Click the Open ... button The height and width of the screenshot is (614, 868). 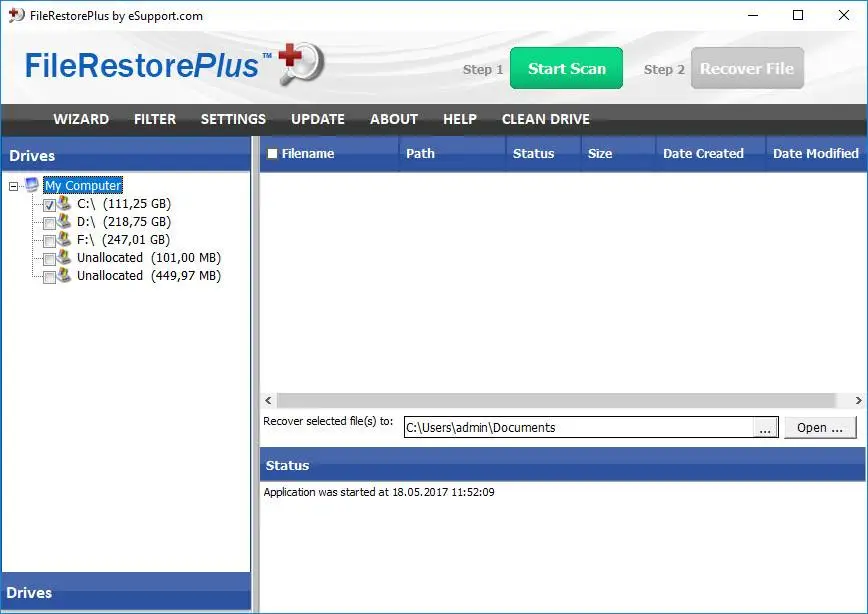pos(820,427)
